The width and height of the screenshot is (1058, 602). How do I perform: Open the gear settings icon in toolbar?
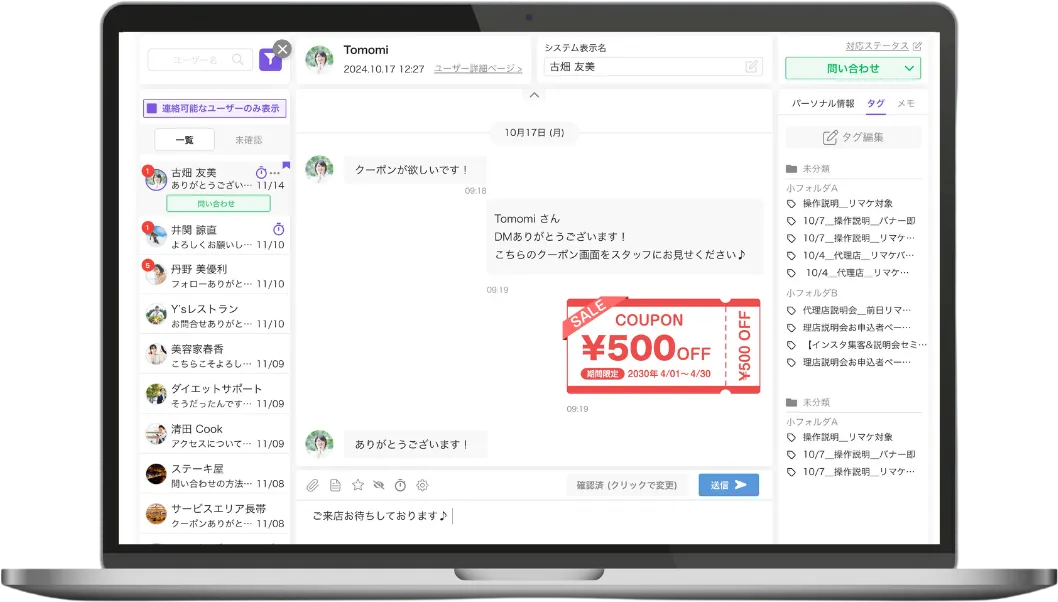point(422,485)
